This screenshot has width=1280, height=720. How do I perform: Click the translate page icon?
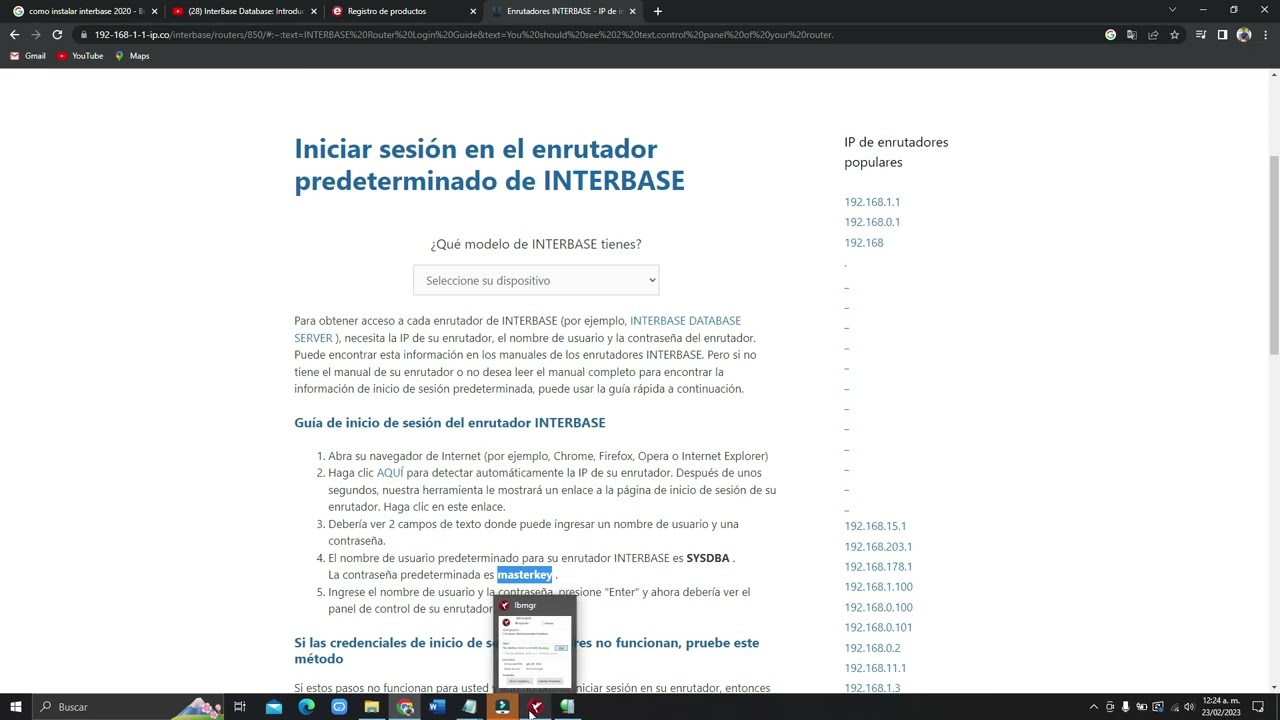[x=1131, y=34]
